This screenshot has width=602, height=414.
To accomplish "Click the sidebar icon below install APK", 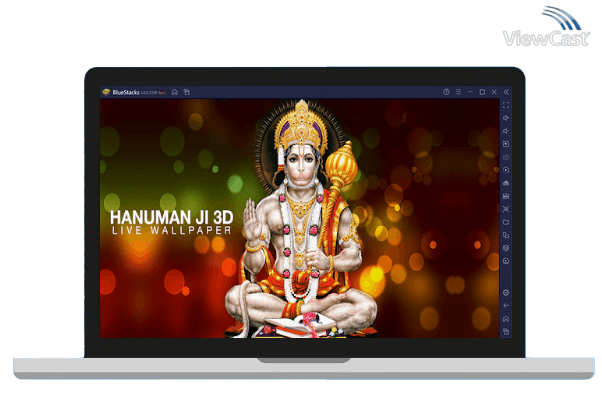I will (506, 196).
